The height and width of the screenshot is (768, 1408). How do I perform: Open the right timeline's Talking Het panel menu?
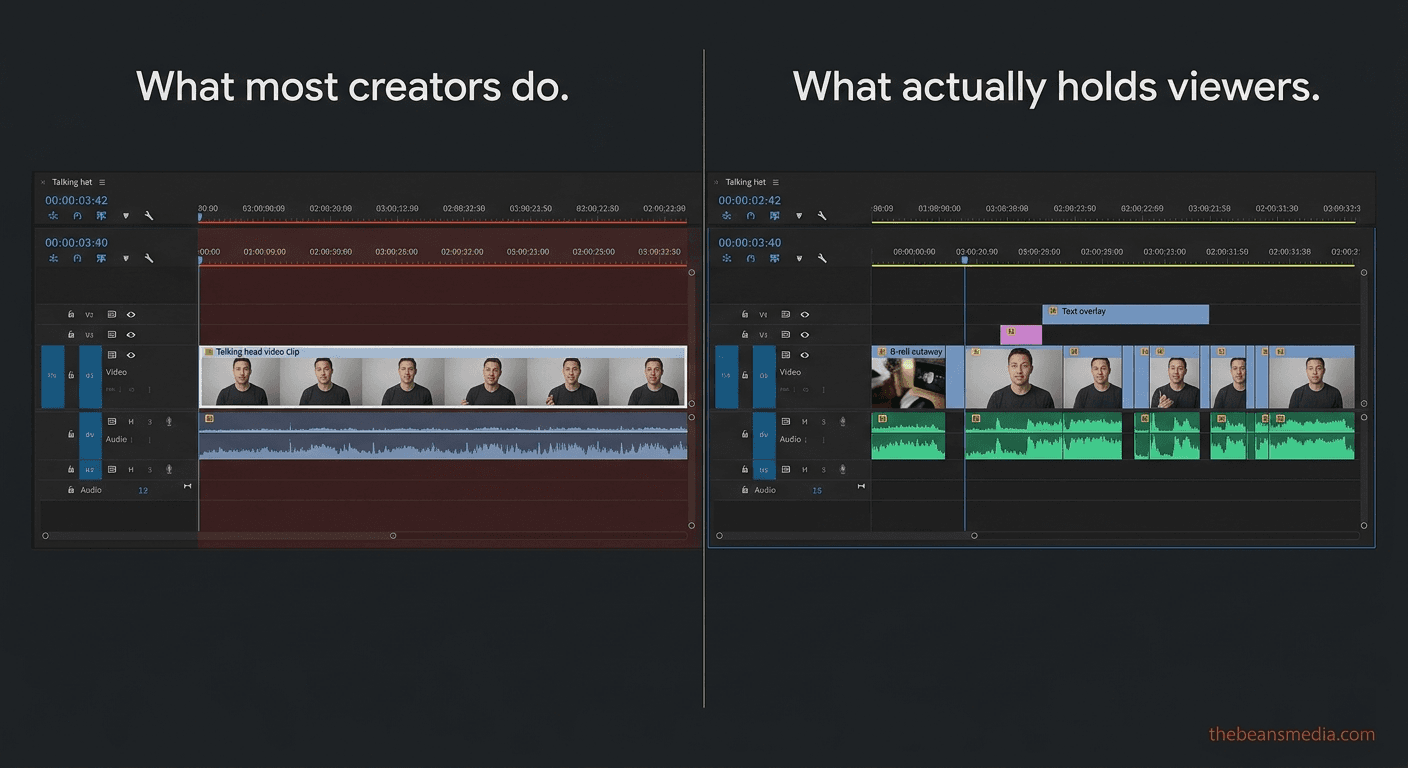click(776, 182)
